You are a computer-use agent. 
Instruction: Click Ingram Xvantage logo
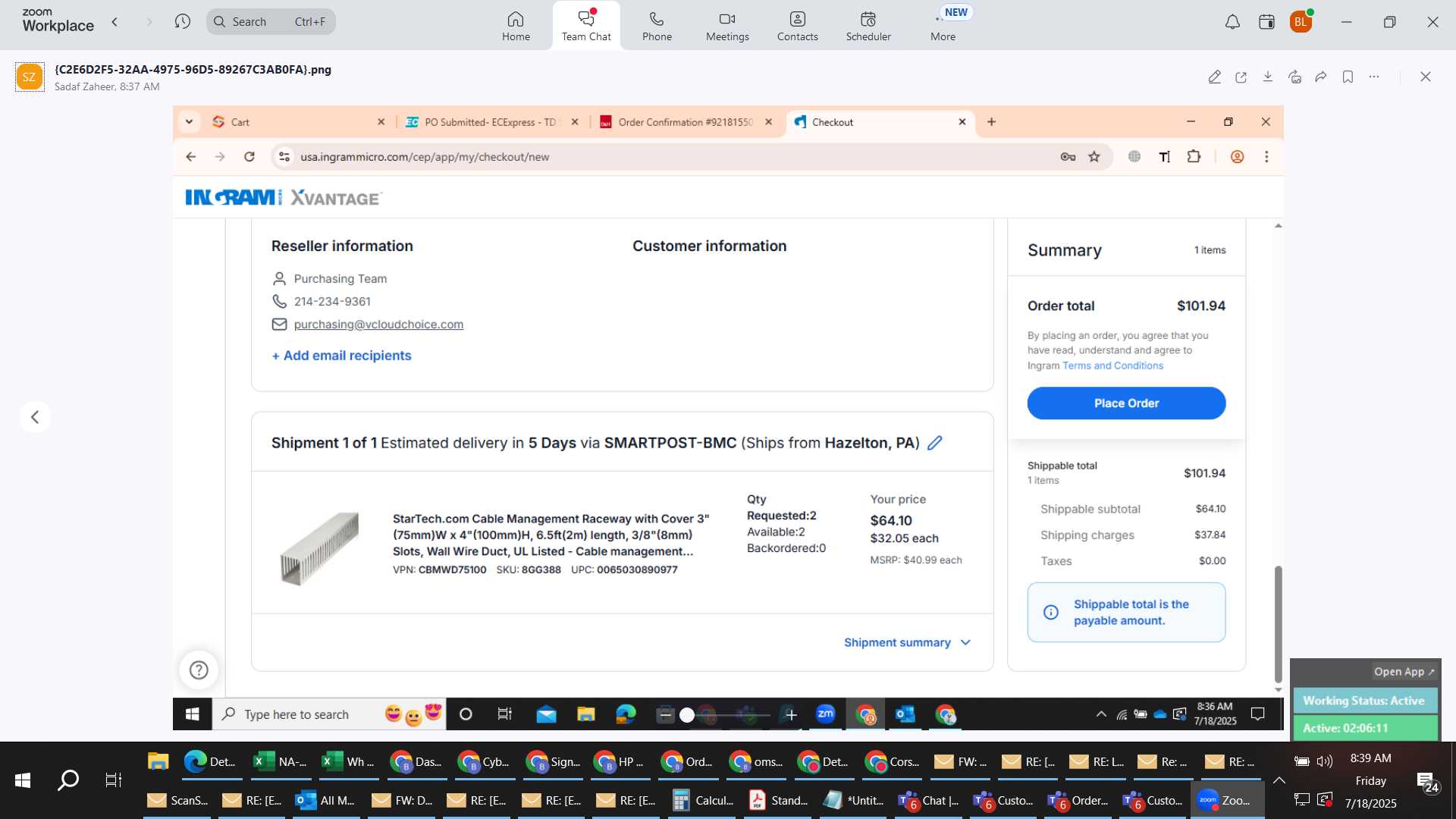(x=284, y=198)
